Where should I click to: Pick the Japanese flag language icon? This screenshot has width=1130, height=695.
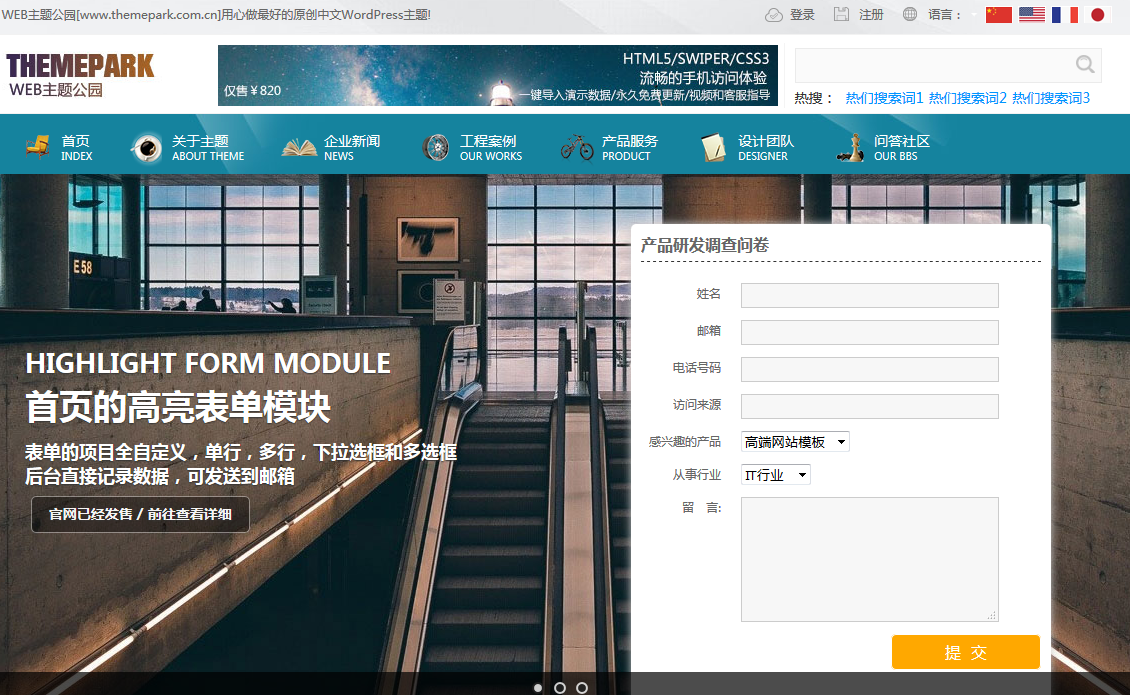[x=1098, y=14]
